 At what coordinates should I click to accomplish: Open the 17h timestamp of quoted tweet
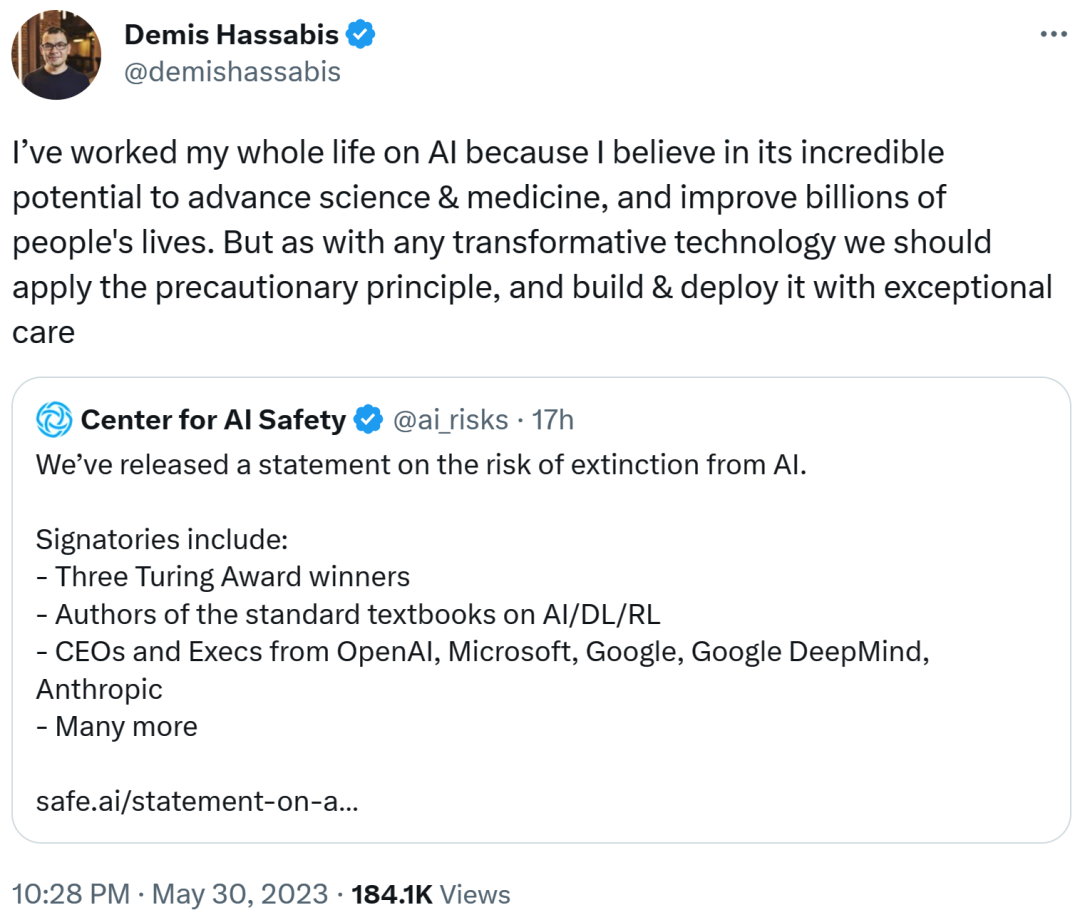pyautogui.click(x=552, y=419)
